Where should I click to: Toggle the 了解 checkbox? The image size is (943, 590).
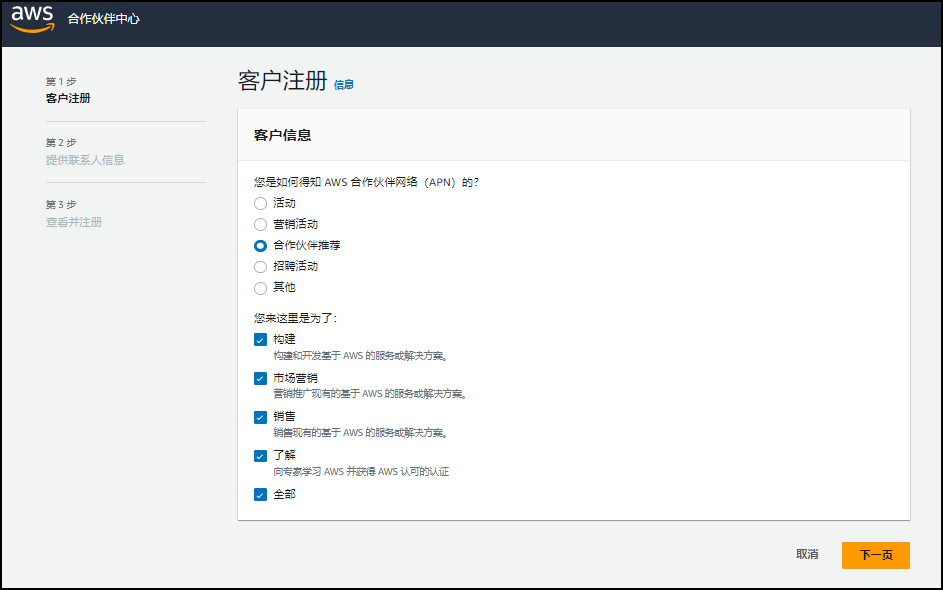pyautogui.click(x=260, y=456)
